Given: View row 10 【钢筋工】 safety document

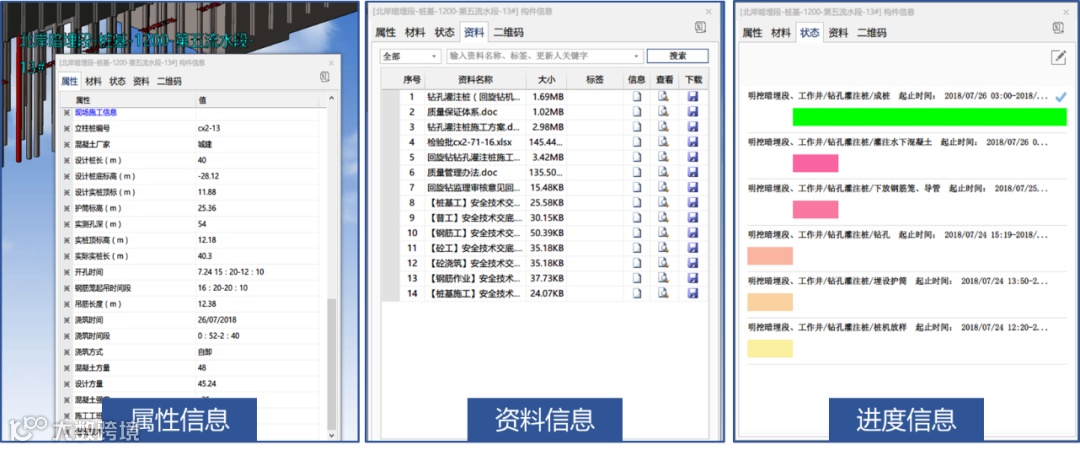Looking at the screenshot, I should [x=664, y=232].
